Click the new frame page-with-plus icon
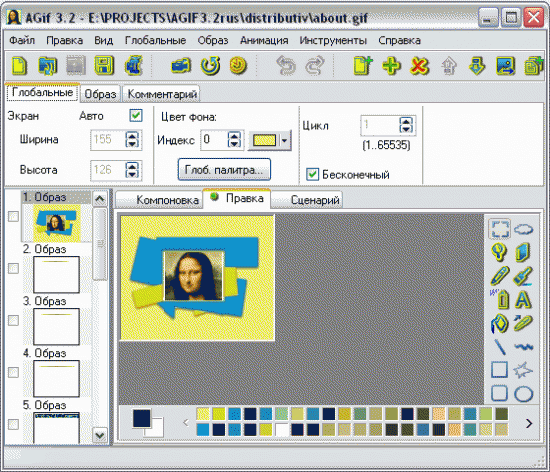Image resolution: width=550 pixels, height=472 pixels. point(362,65)
